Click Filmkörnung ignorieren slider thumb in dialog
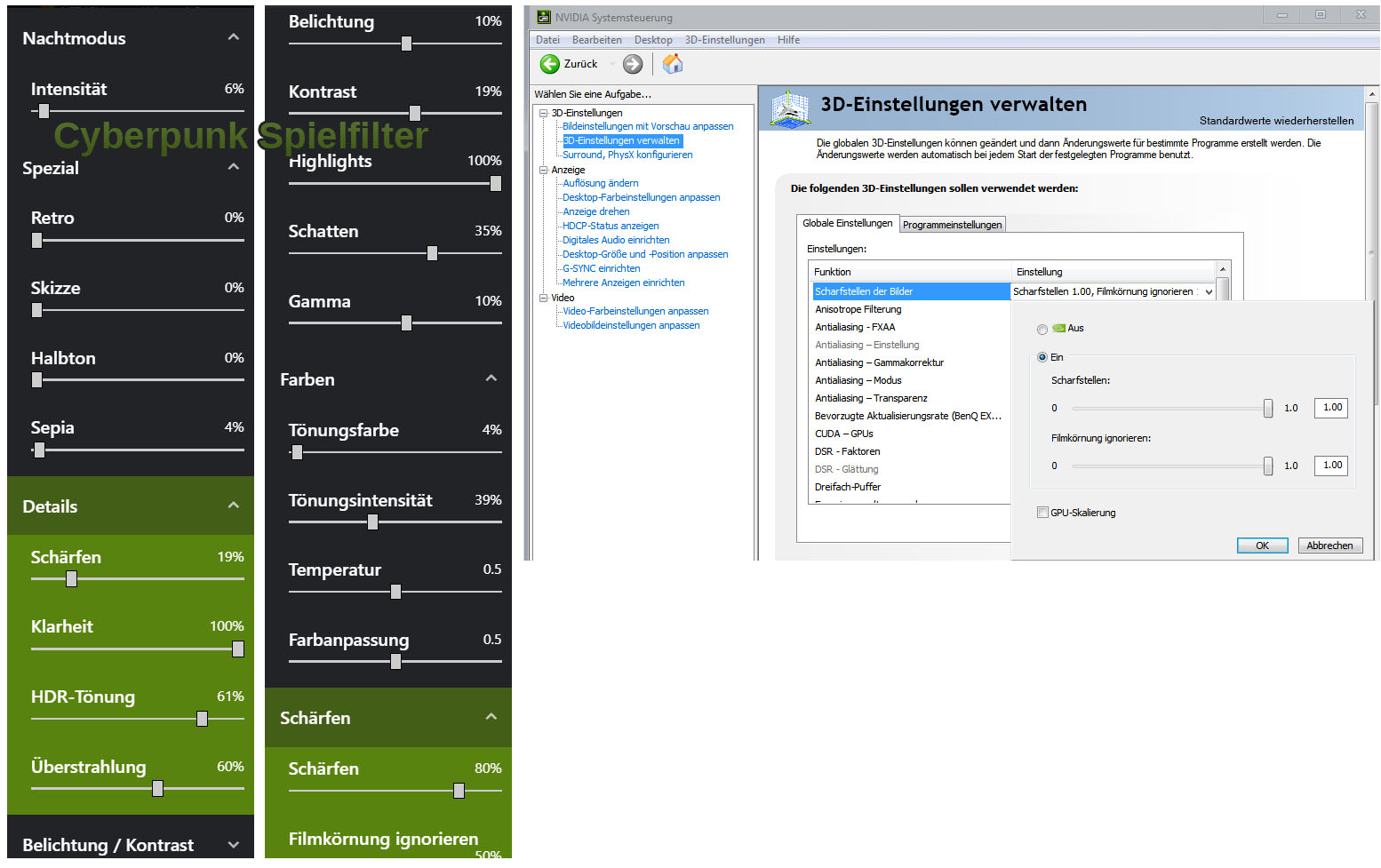 pyautogui.click(x=1268, y=466)
